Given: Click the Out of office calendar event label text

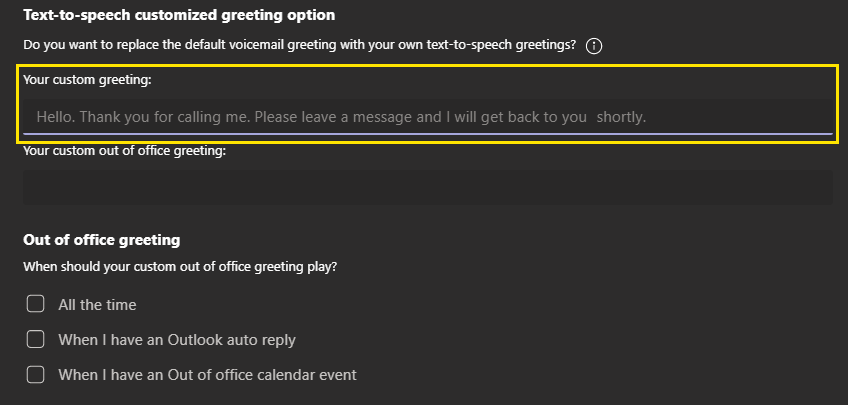Looking at the screenshot, I should click(208, 375).
